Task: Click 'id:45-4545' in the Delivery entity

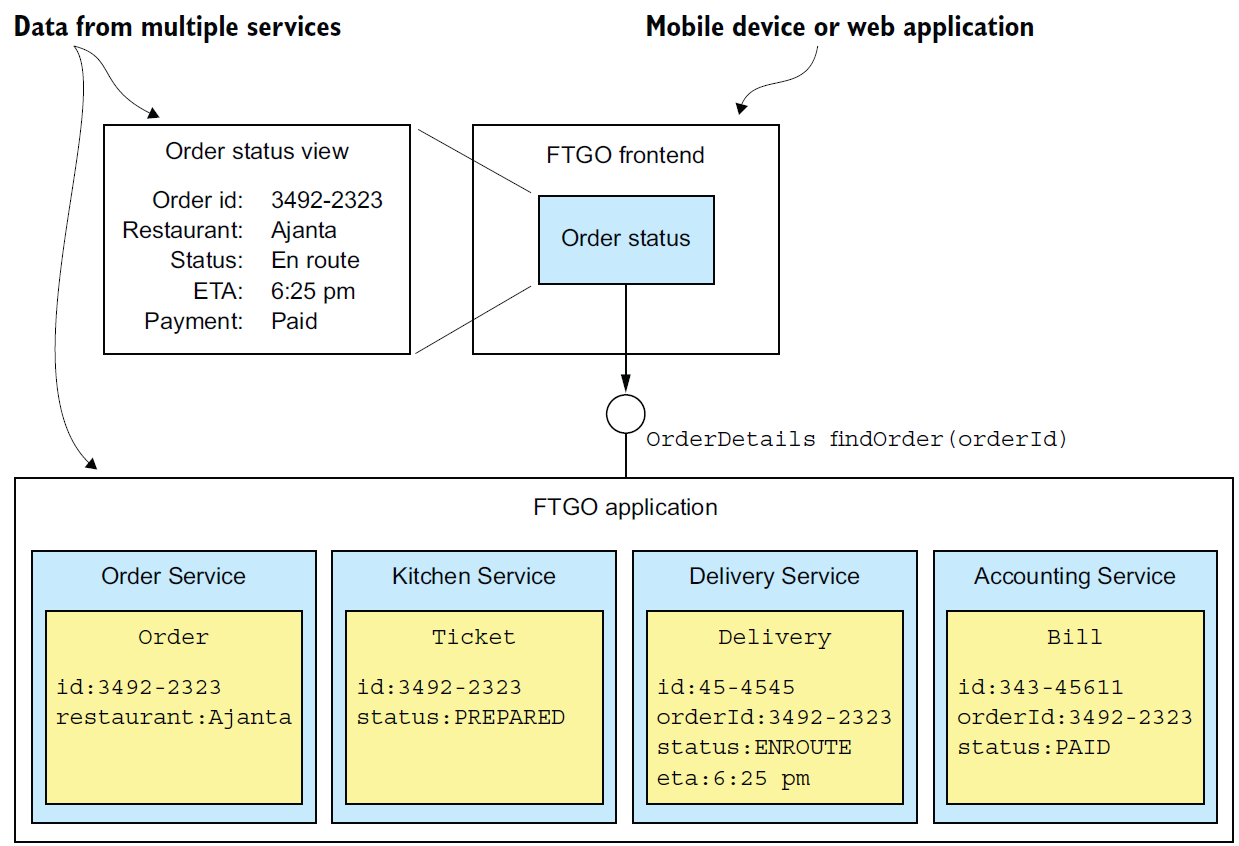Action: coord(726,687)
